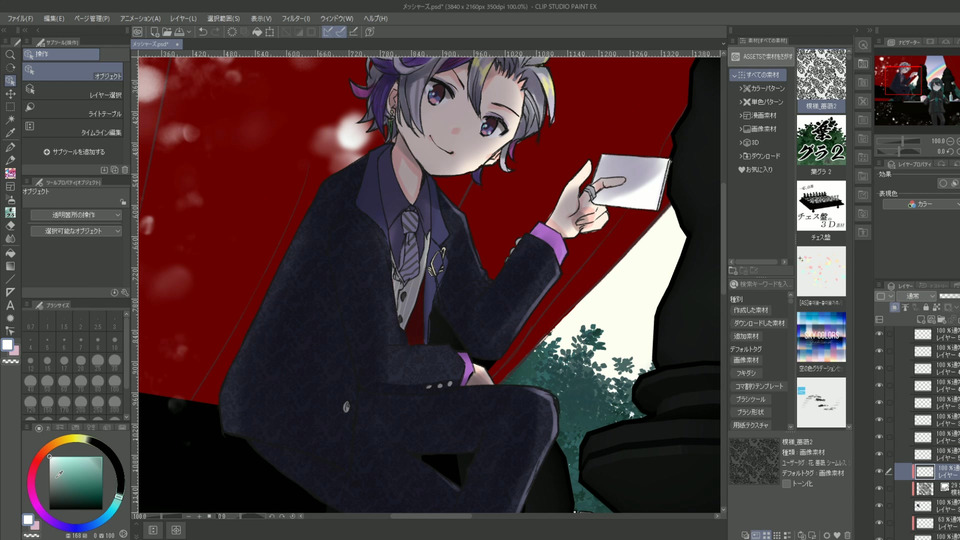Select the Fill bucket tool in the toolbox
This screenshot has width=960, height=540.
[10, 253]
